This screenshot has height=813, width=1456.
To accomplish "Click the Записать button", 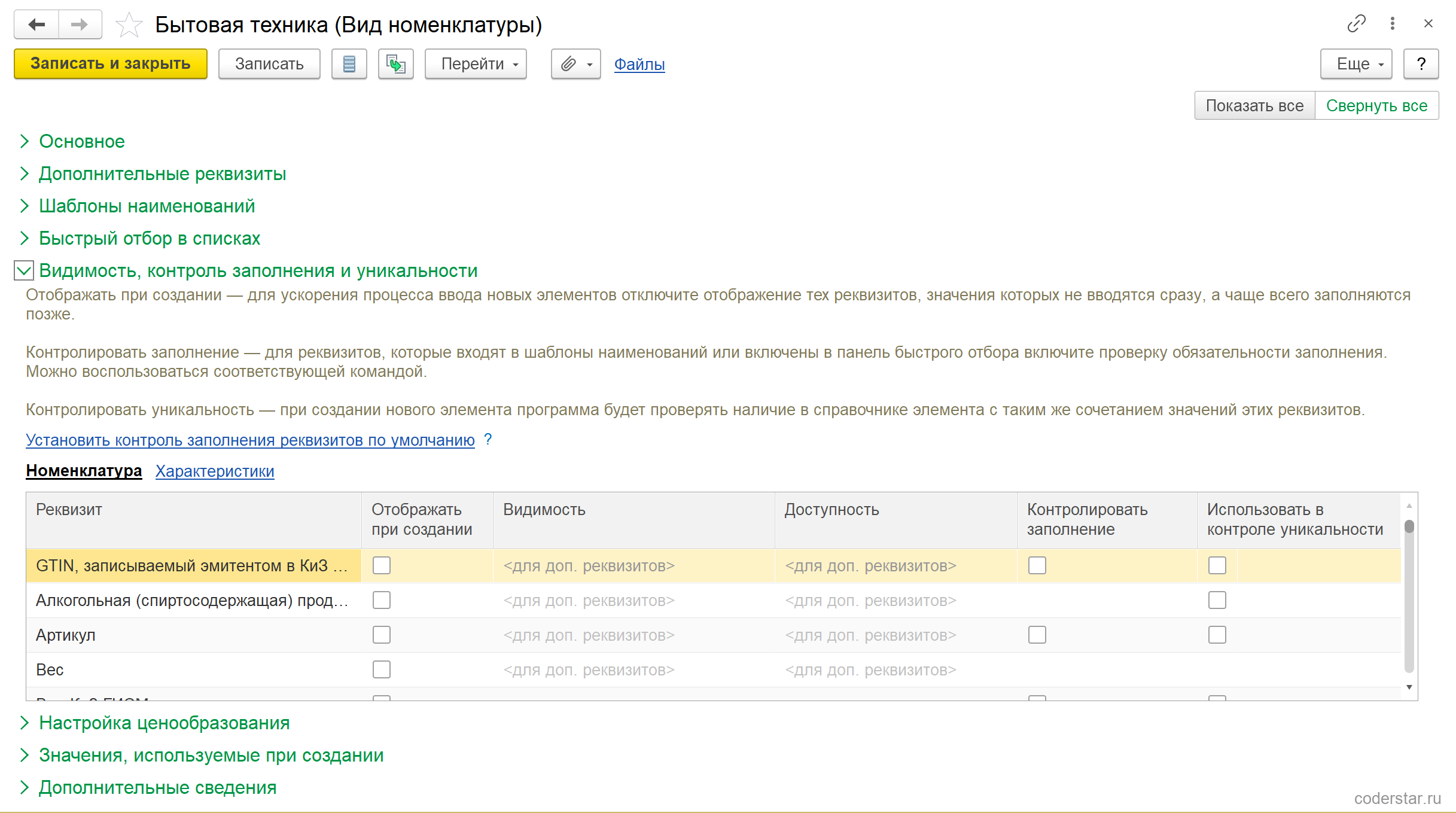I will 269,63.
